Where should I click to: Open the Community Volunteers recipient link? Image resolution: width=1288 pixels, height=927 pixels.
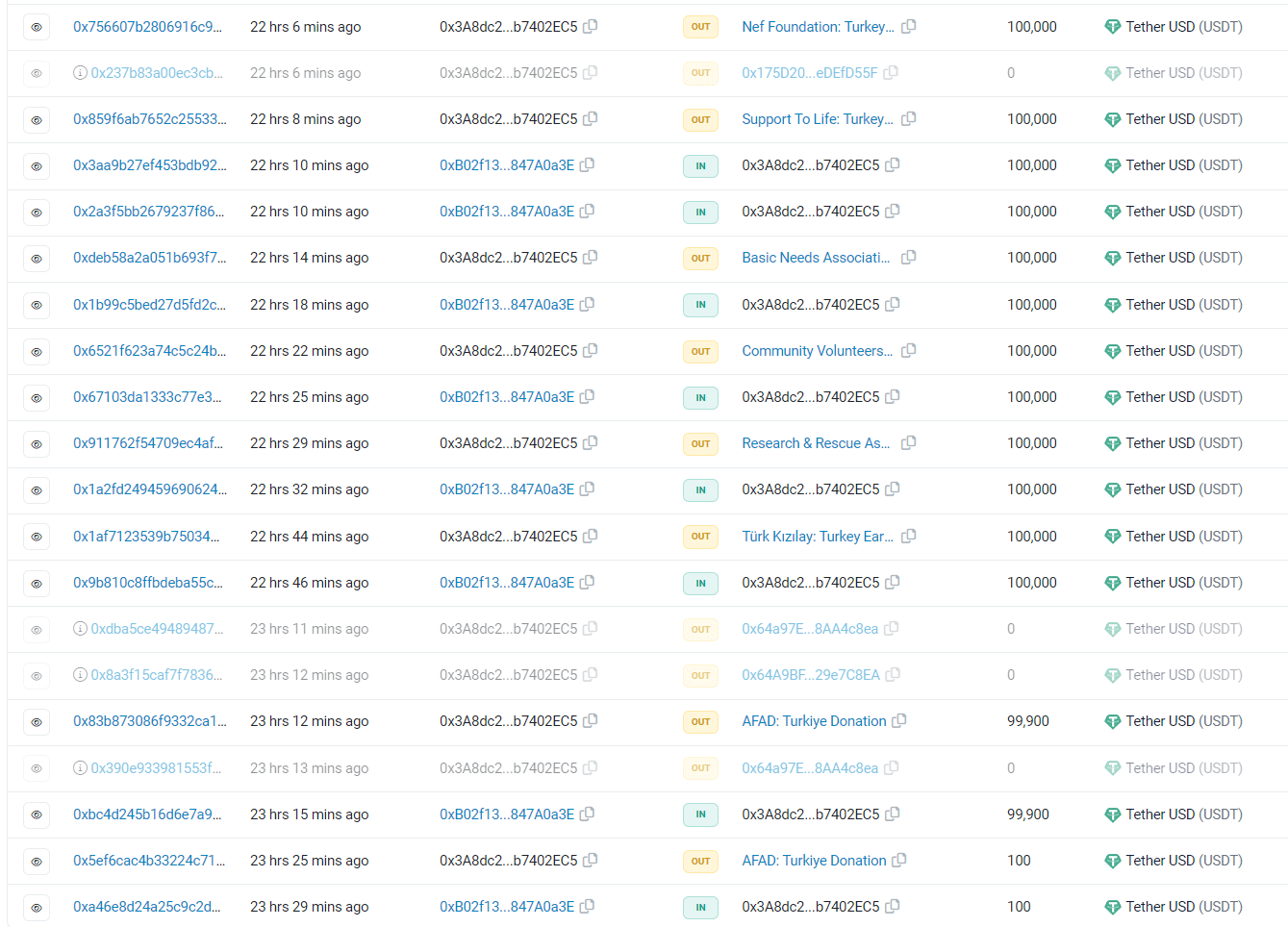coord(817,351)
